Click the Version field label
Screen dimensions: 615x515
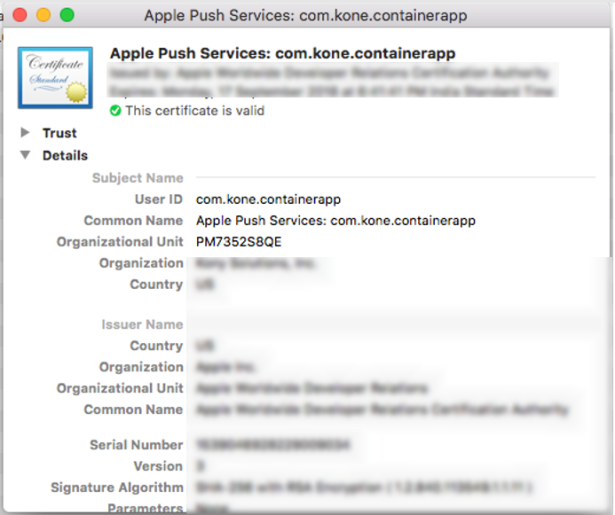158,466
